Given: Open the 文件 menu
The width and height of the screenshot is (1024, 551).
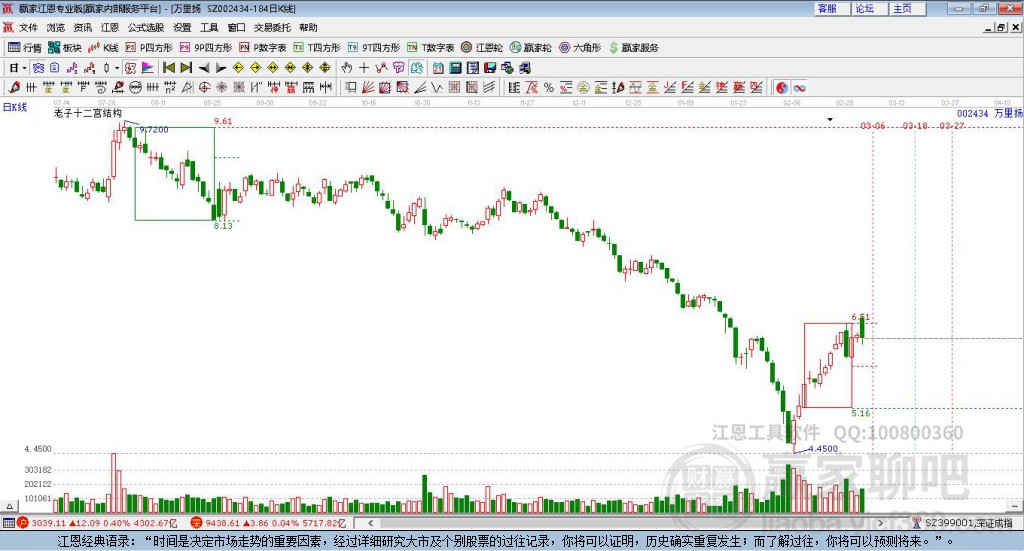Looking at the screenshot, I should (28, 27).
